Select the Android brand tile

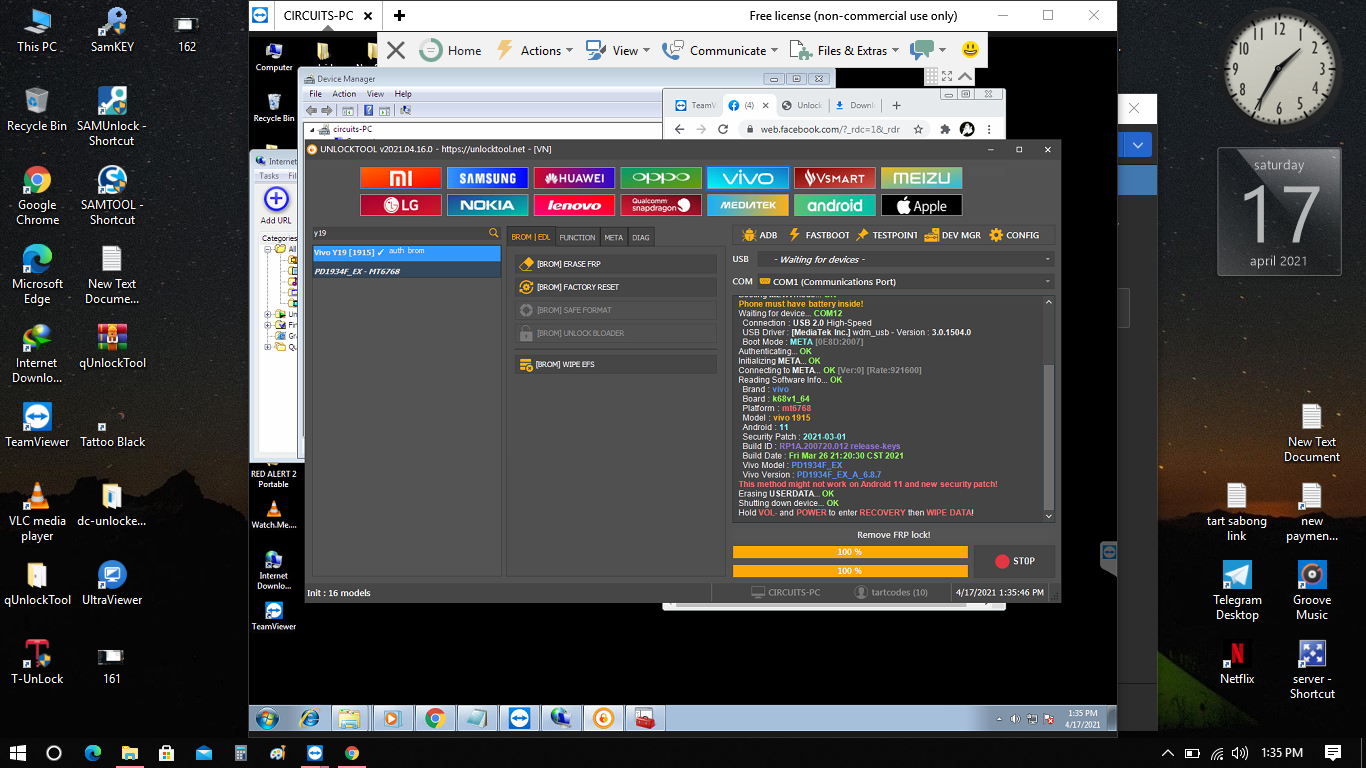pos(835,205)
